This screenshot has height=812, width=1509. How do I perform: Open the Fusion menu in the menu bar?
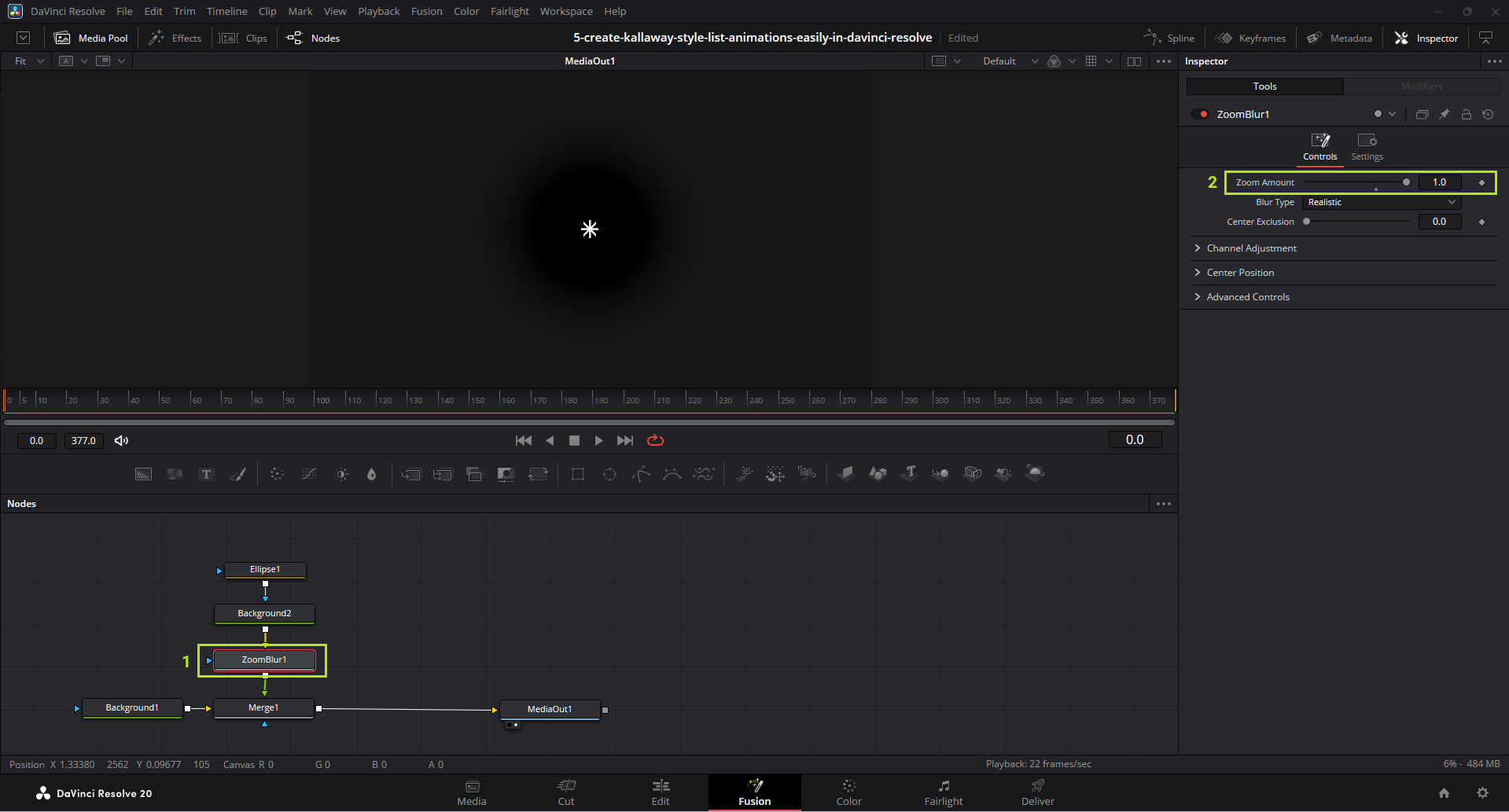(x=426, y=11)
